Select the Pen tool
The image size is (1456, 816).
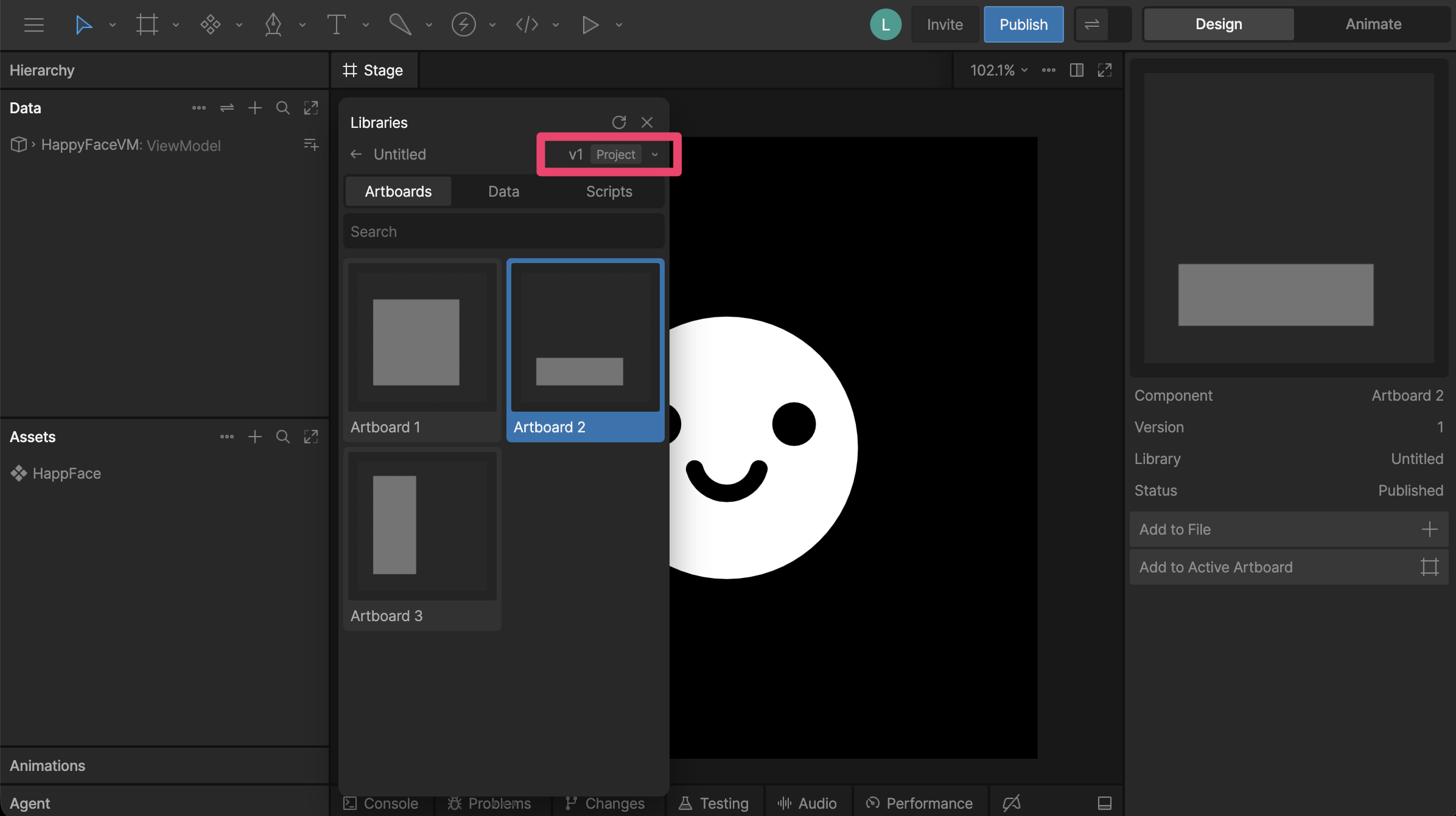(273, 25)
